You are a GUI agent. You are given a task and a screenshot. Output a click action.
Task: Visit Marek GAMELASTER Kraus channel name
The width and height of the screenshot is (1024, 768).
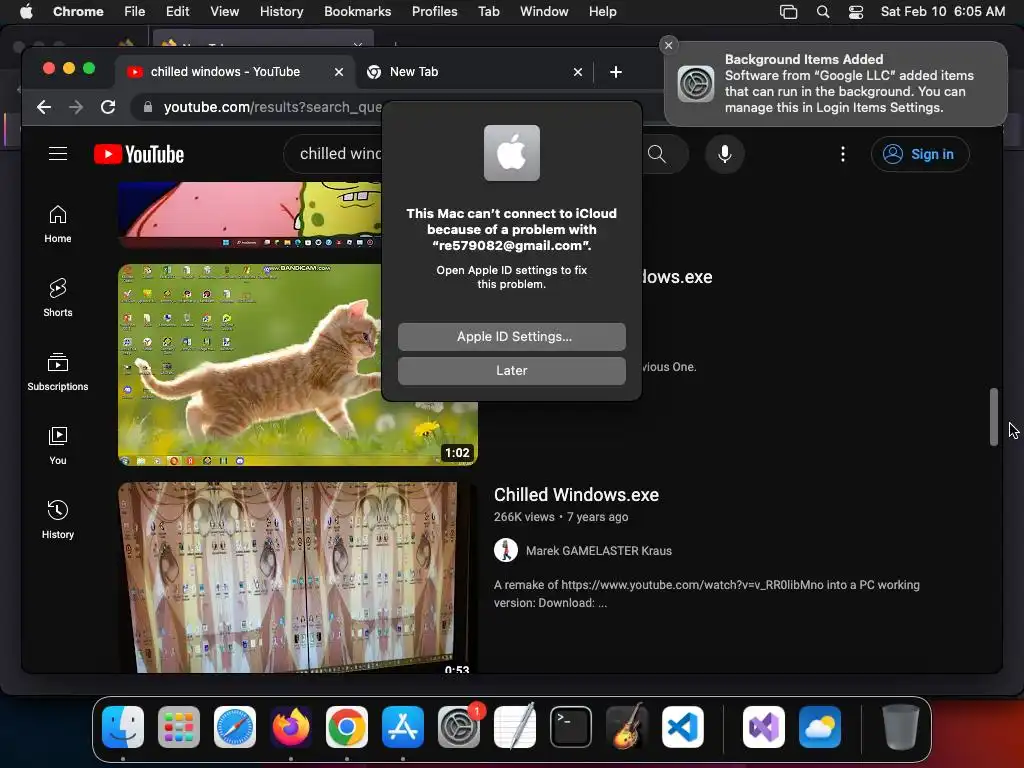click(x=599, y=551)
